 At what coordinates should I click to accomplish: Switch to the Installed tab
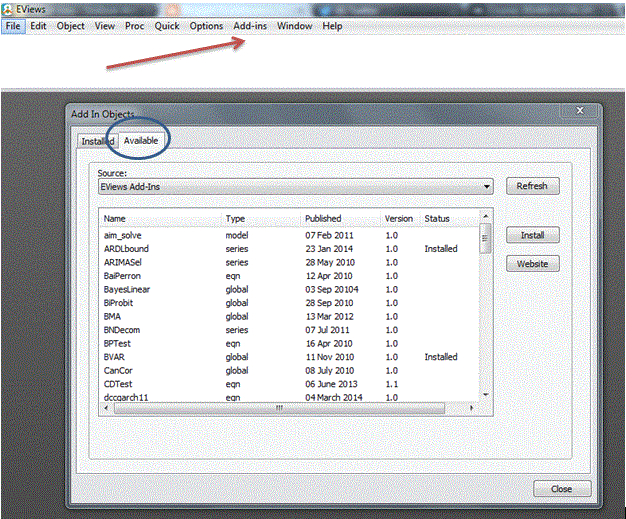pyautogui.click(x=98, y=141)
